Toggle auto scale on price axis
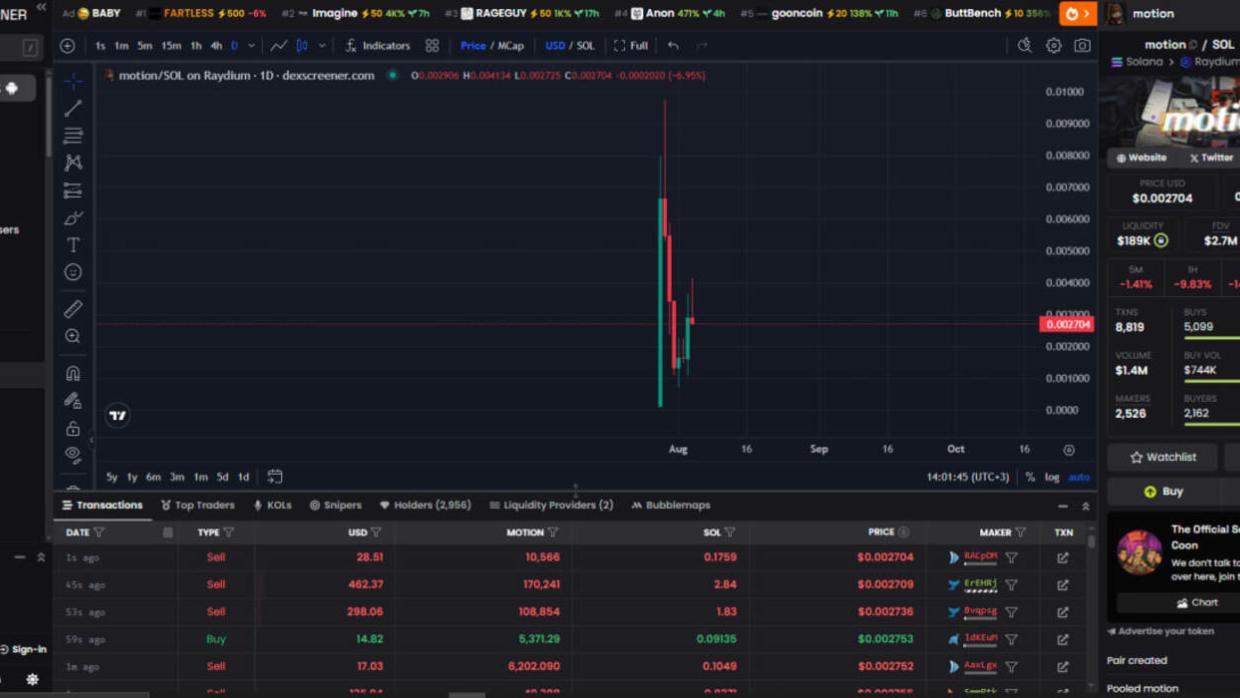This screenshot has width=1240, height=698. (1079, 477)
